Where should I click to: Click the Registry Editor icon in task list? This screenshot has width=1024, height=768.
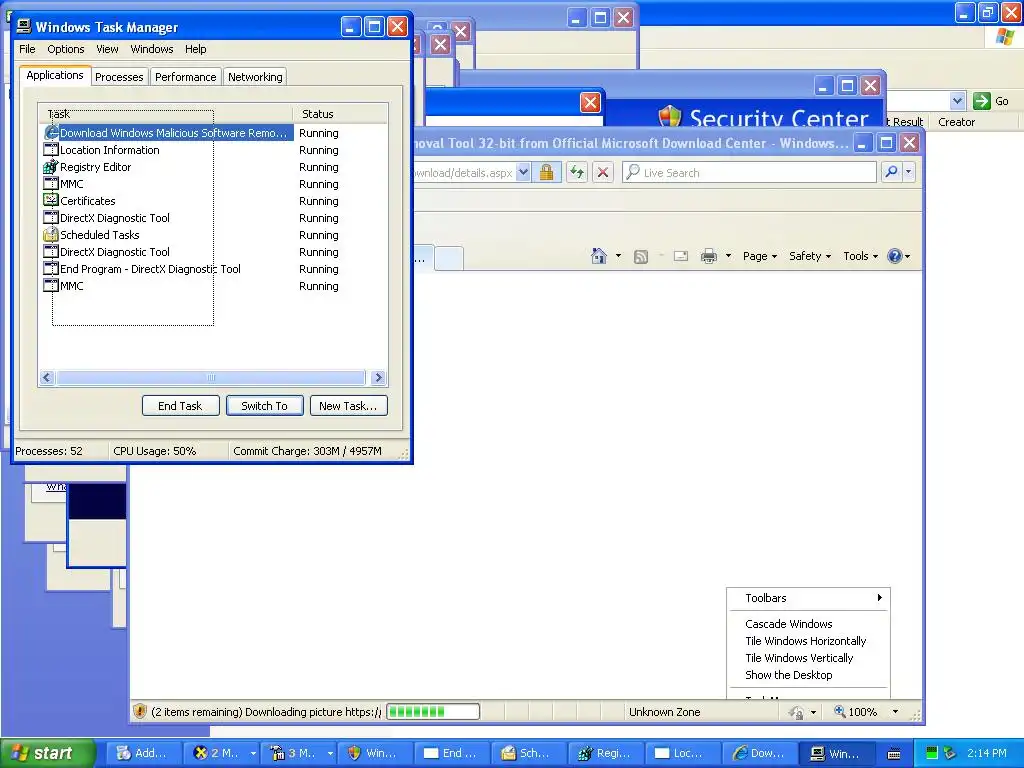pyautogui.click(x=51, y=167)
